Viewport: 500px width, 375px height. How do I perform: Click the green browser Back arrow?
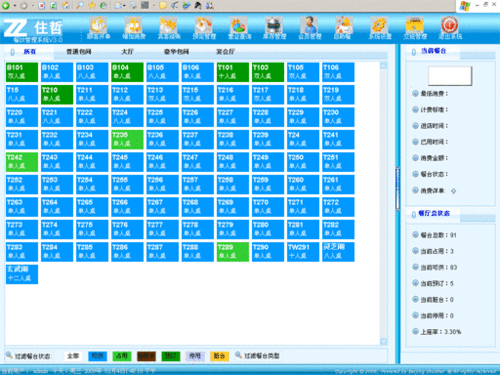6,6
